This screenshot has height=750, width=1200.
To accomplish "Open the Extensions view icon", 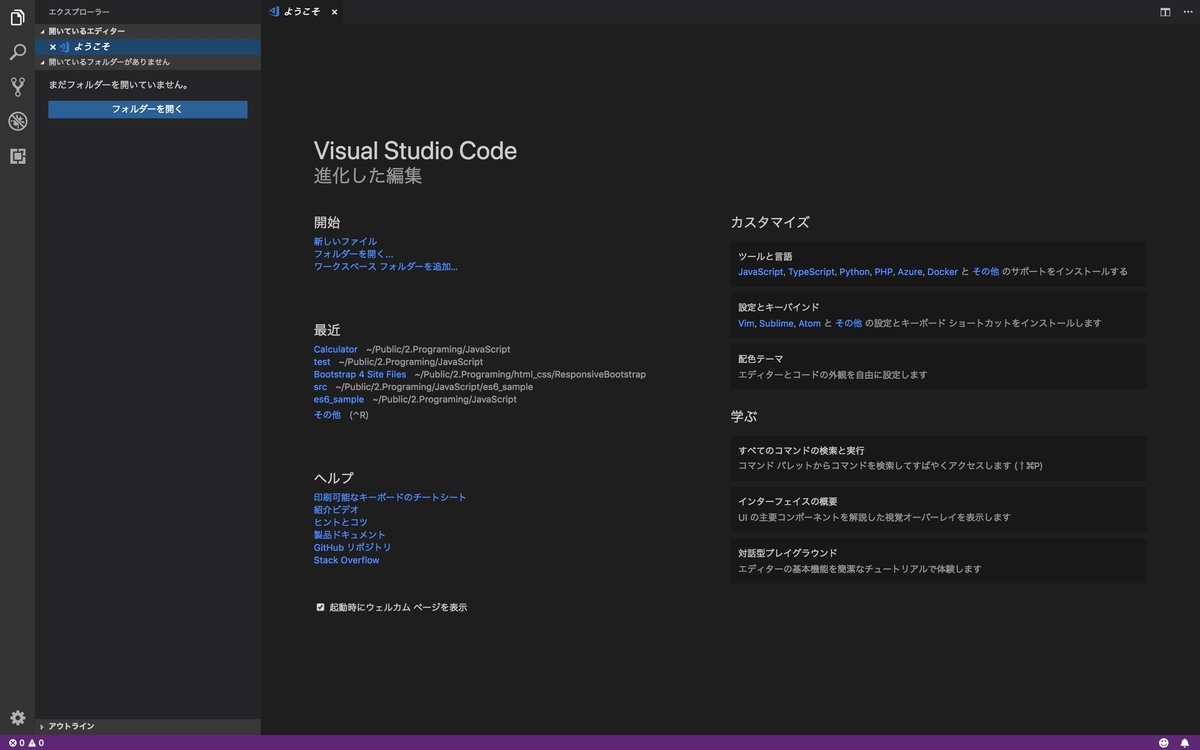I will (17, 156).
